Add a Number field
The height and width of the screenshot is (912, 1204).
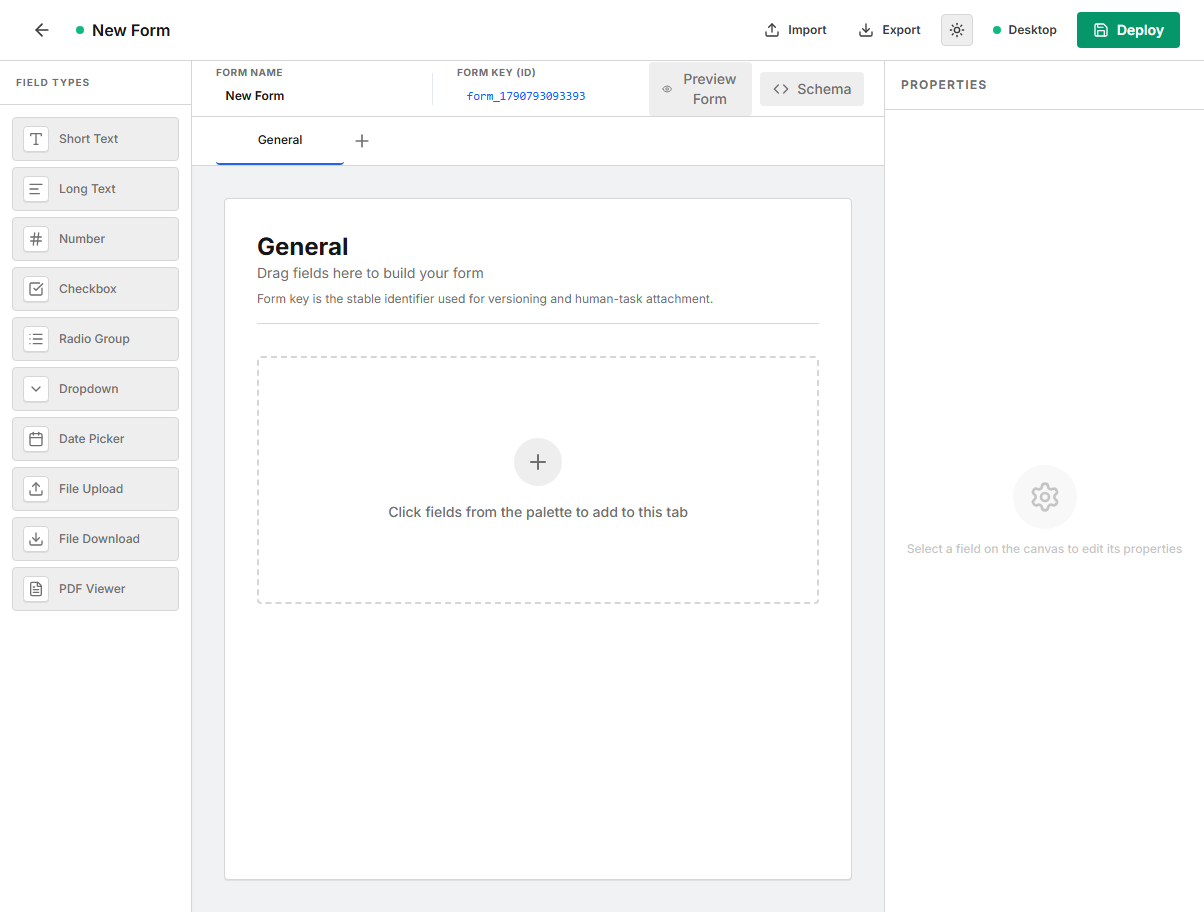pos(95,239)
